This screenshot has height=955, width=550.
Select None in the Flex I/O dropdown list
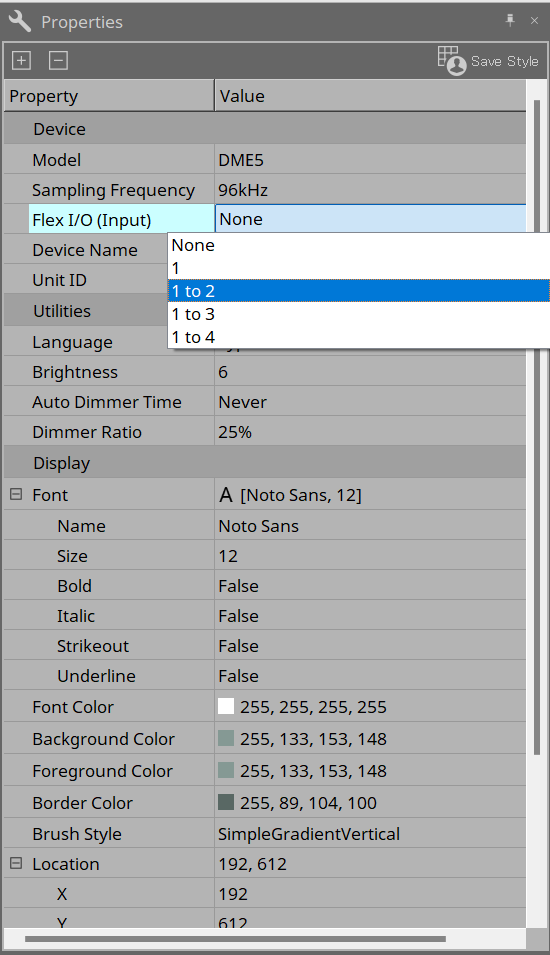coord(359,245)
